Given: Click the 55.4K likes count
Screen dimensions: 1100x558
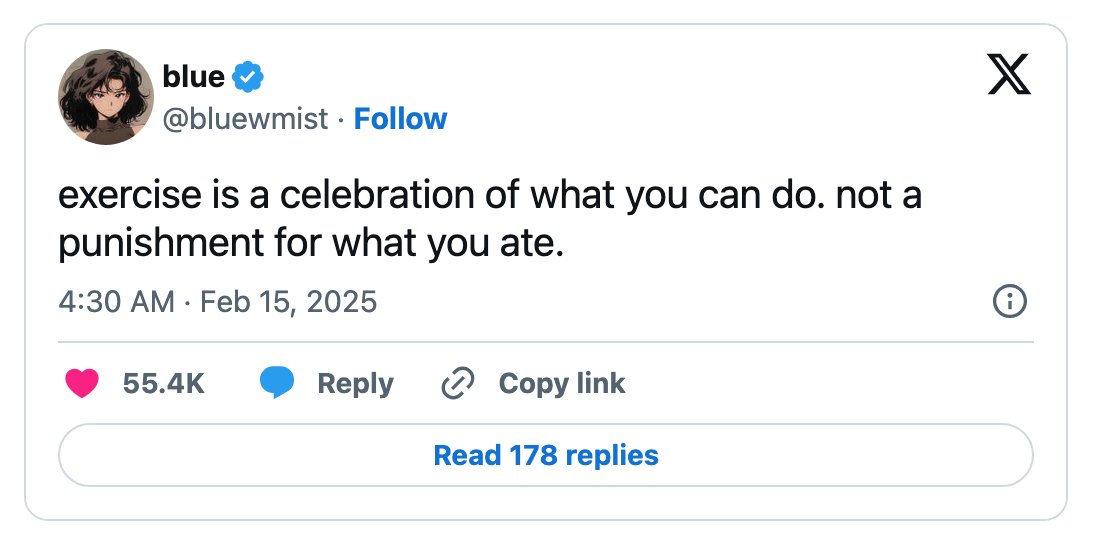Looking at the screenshot, I should pos(163,383).
